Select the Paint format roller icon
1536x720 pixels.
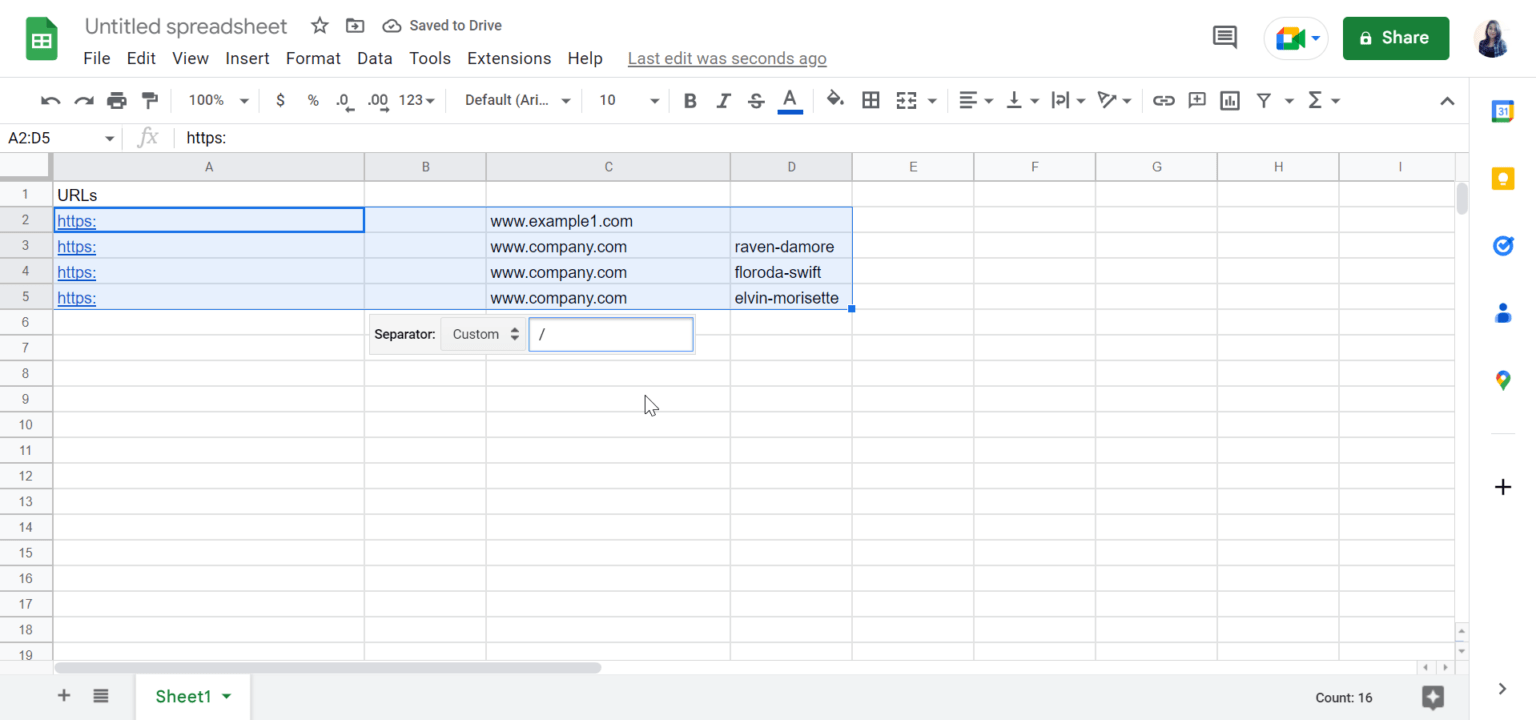pyautogui.click(x=150, y=100)
